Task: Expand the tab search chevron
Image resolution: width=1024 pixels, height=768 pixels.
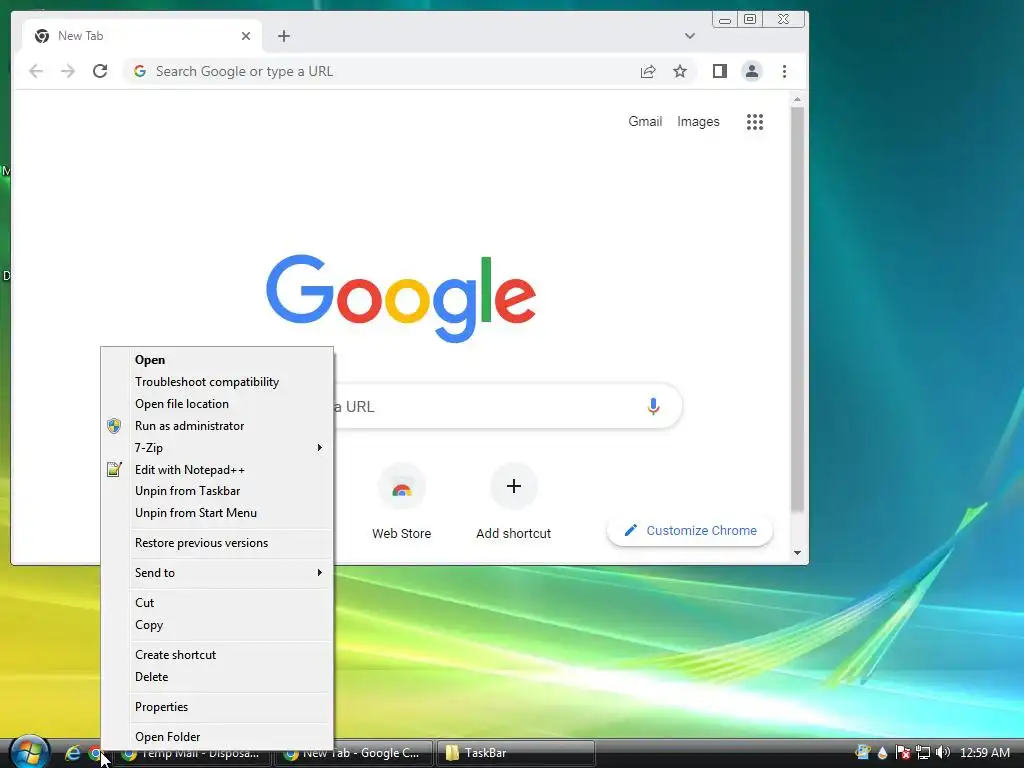Action: pyautogui.click(x=690, y=36)
